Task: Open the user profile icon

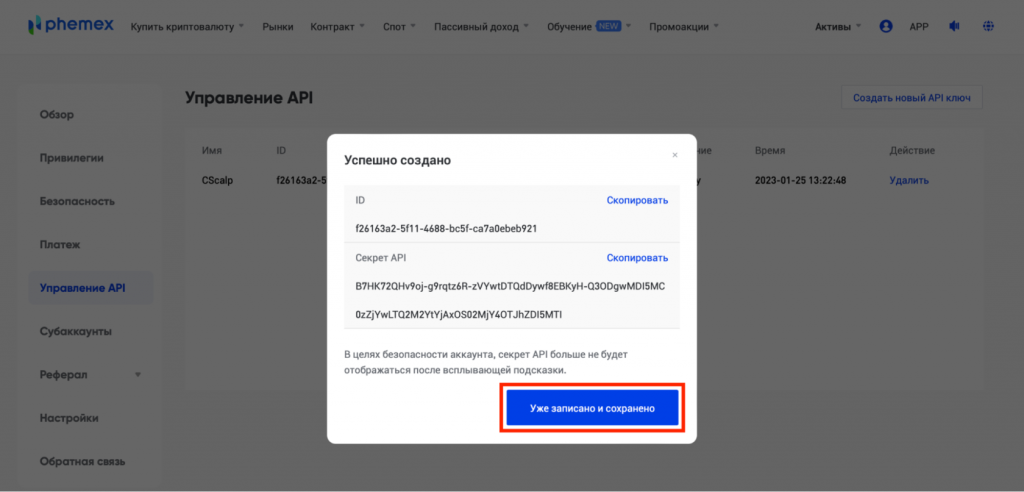Action: (x=885, y=26)
